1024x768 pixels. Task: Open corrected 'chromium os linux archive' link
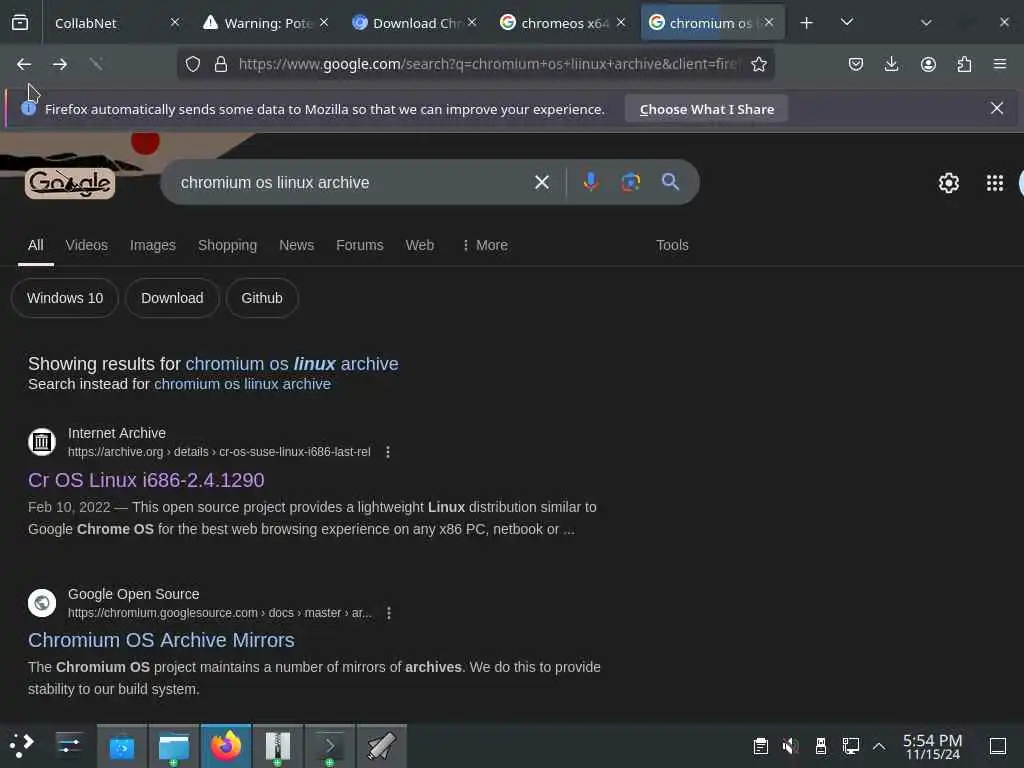click(292, 364)
